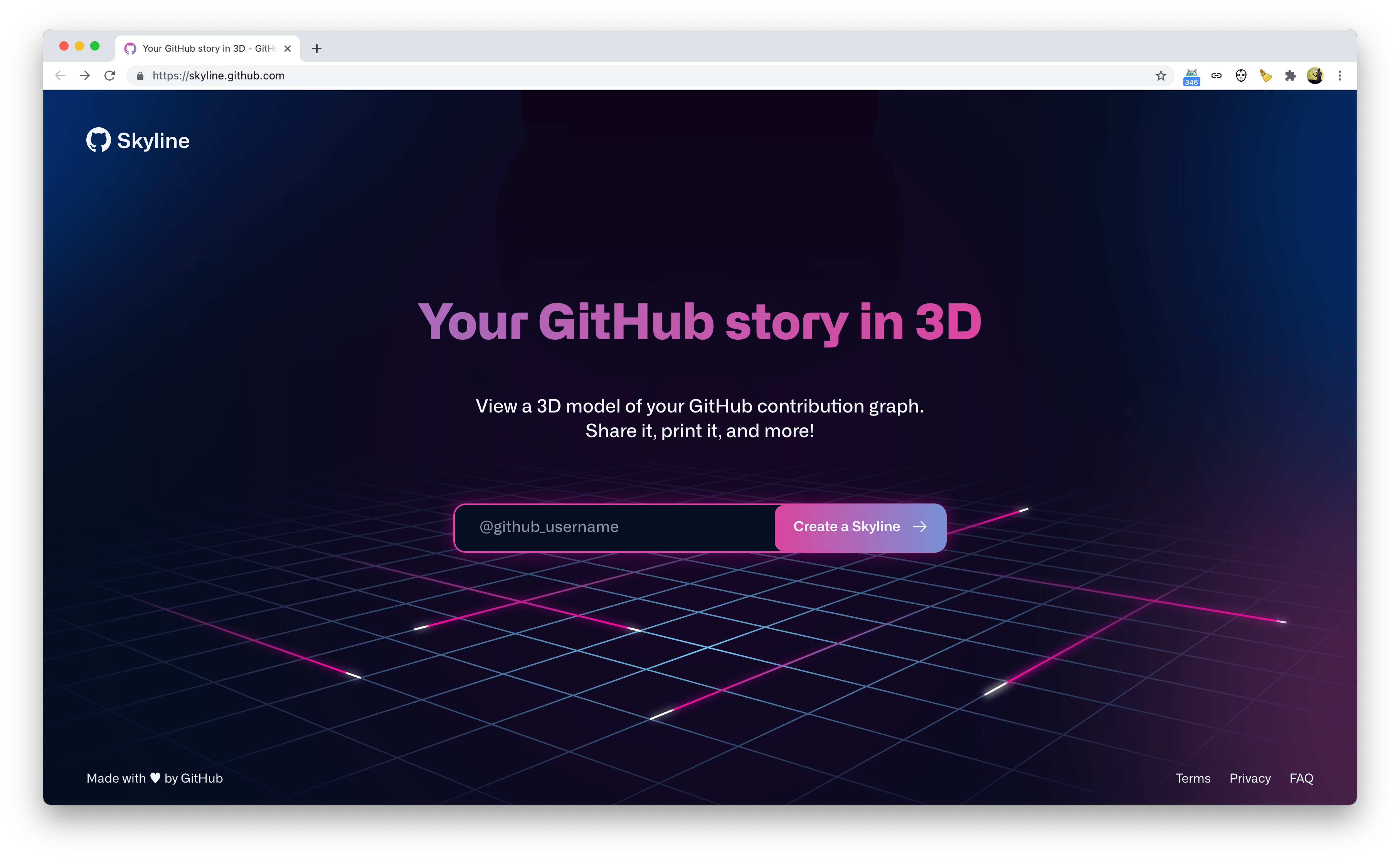Click the lock icon for site information
Image resolution: width=1400 pixels, height=862 pixels.
140,76
